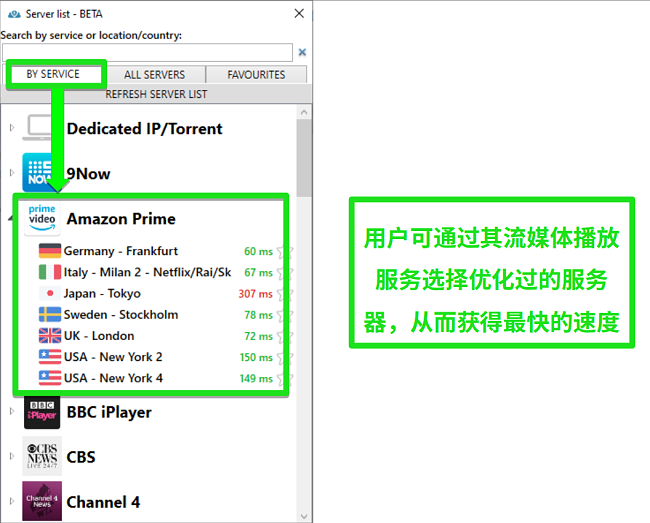Favourite the UK - London server star

pyautogui.click(x=285, y=336)
